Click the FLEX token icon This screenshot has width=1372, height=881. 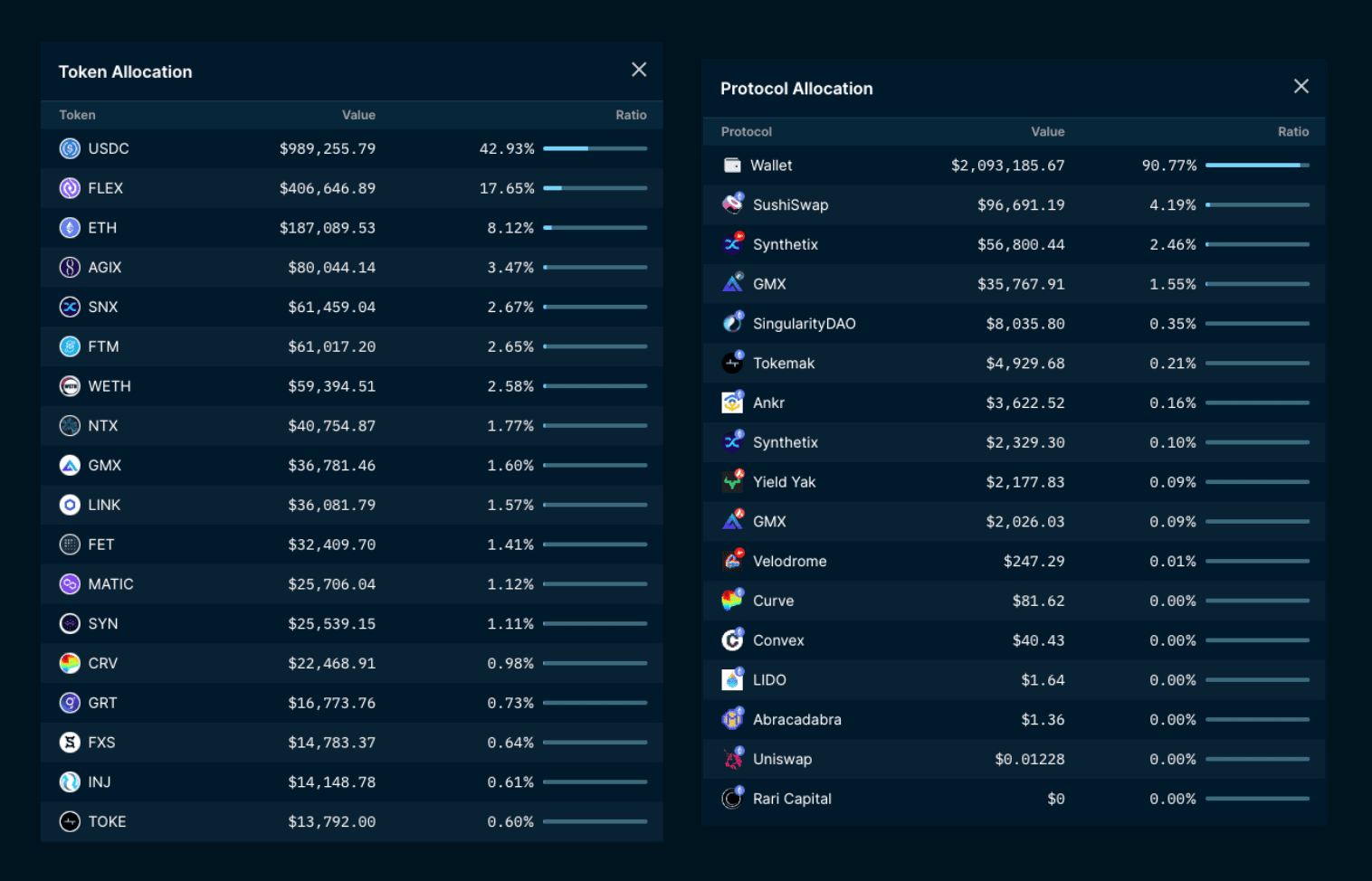[x=70, y=188]
